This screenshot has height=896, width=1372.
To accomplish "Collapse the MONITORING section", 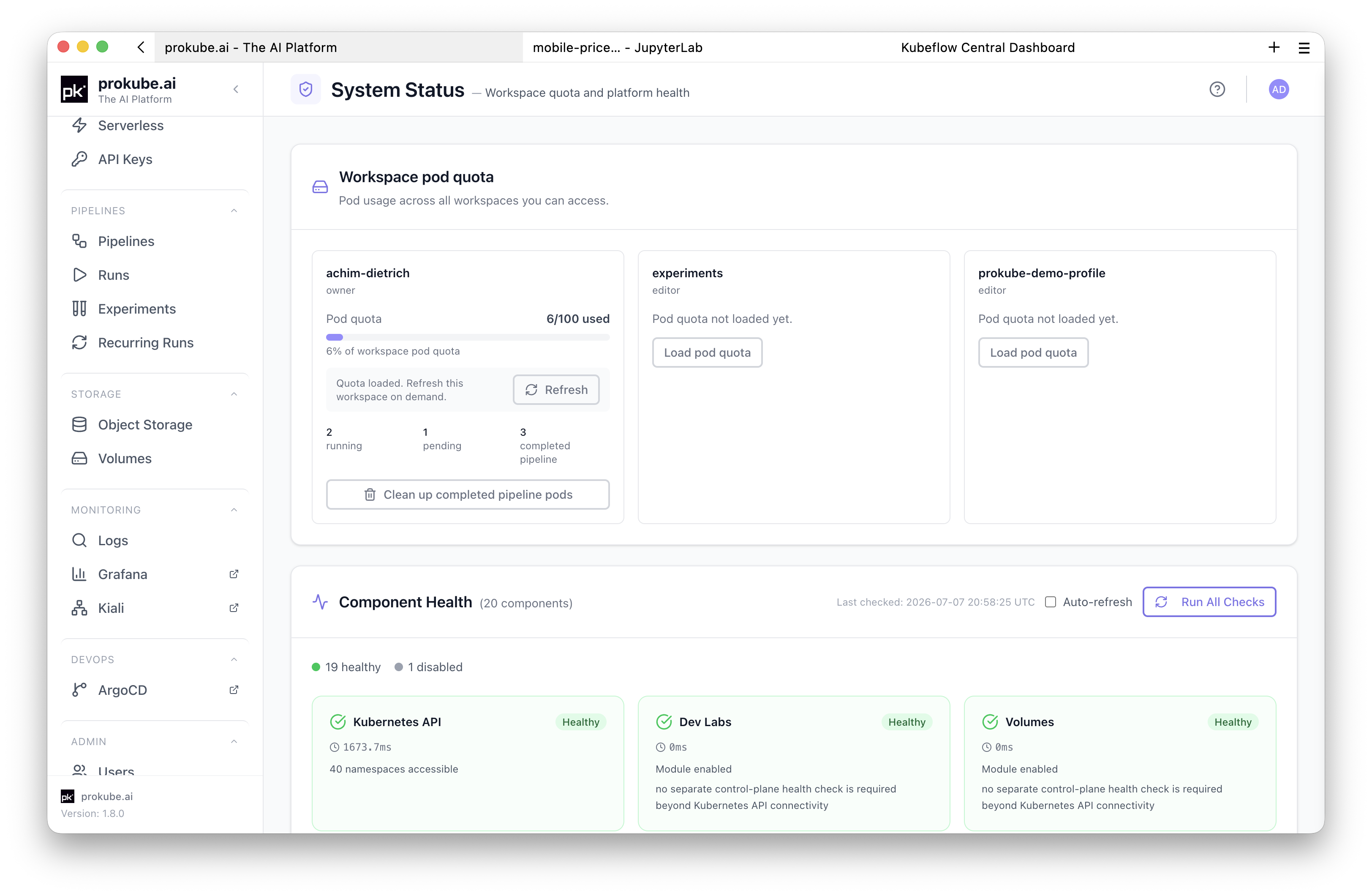I will click(234, 509).
